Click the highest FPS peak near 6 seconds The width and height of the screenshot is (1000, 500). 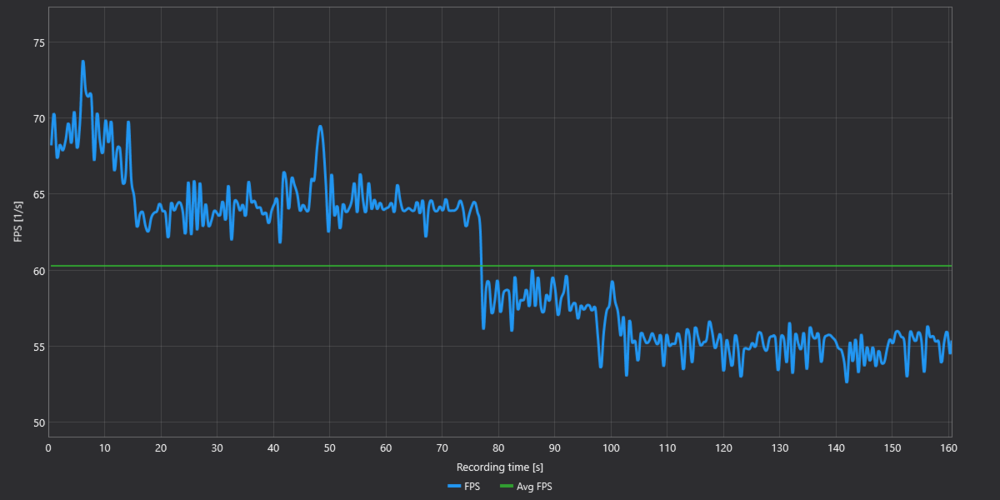click(83, 62)
